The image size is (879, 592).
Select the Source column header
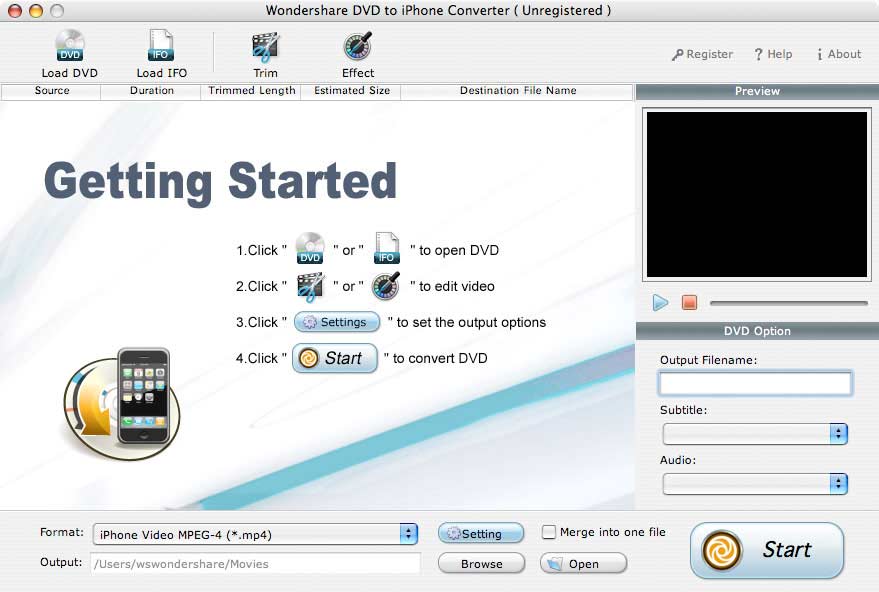pyautogui.click(x=52, y=91)
